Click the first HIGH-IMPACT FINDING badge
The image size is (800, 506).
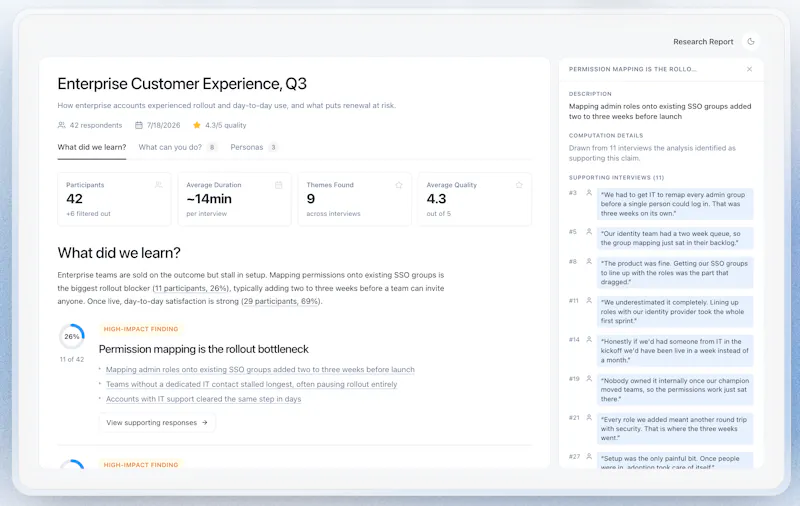[141, 329]
